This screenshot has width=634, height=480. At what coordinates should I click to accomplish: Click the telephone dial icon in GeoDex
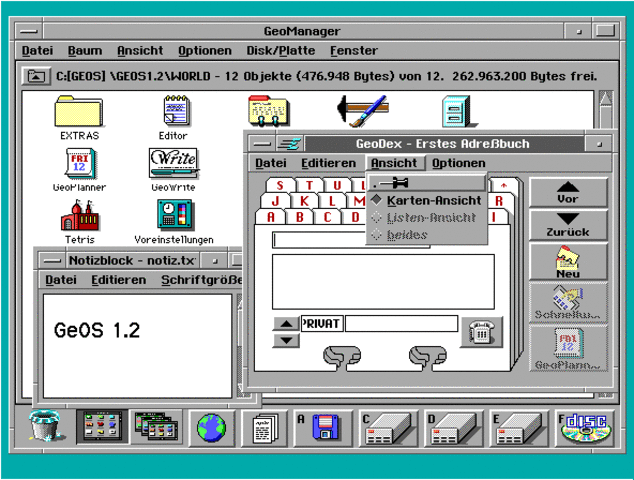pyautogui.click(x=482, y=332)
